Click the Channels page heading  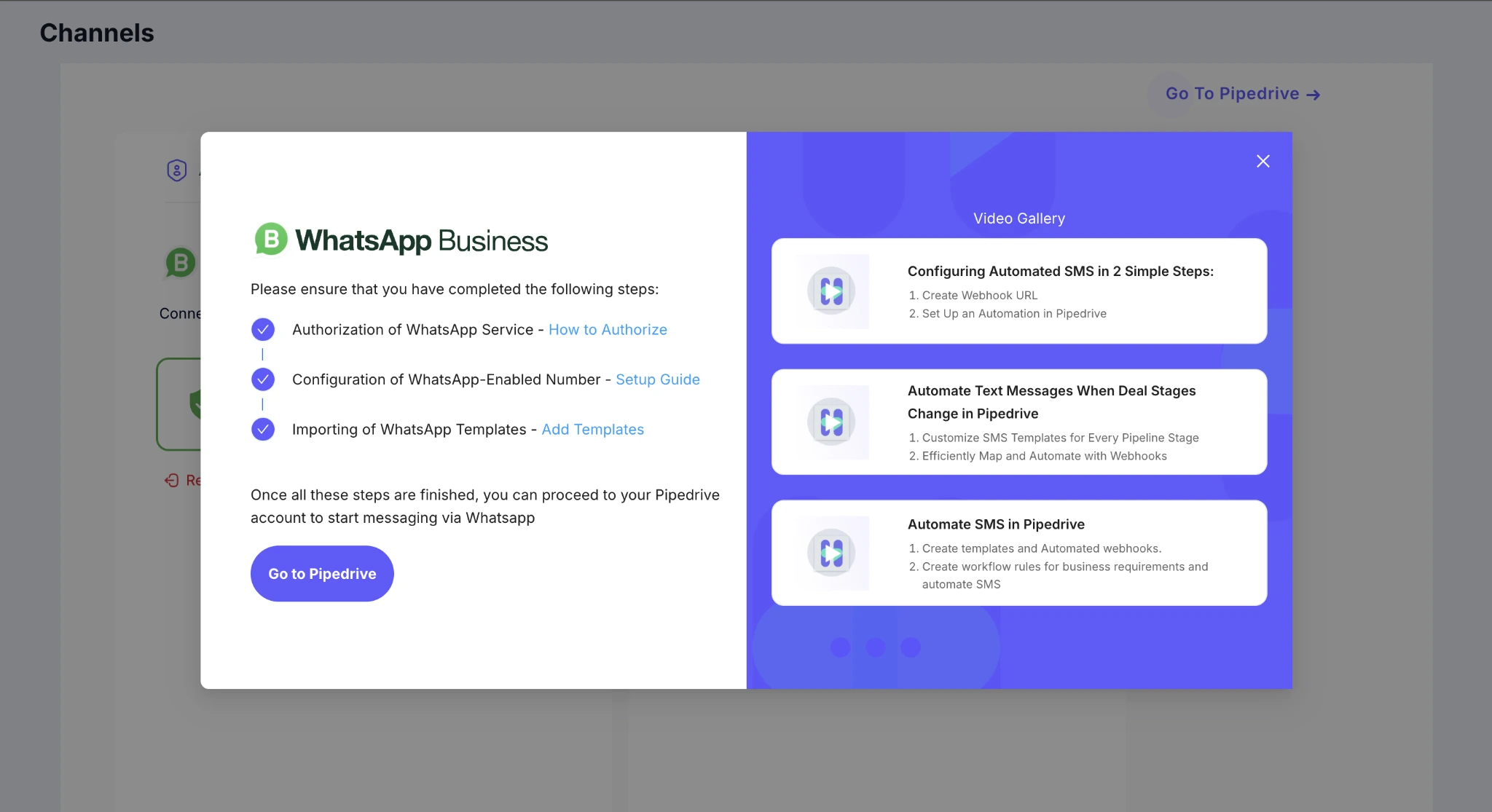(97, 33)
